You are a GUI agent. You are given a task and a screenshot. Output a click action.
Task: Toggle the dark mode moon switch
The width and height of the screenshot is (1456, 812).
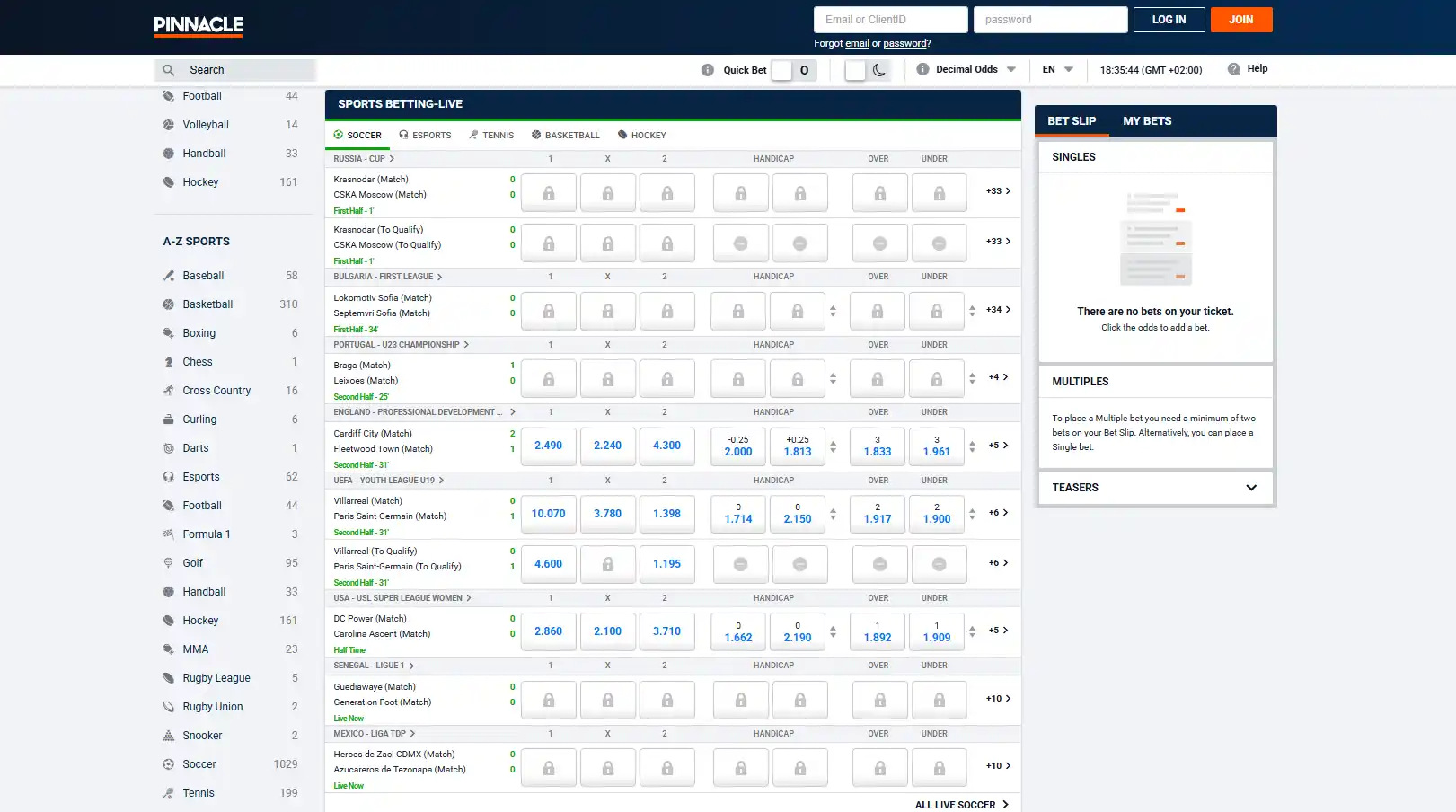(868, 70)
